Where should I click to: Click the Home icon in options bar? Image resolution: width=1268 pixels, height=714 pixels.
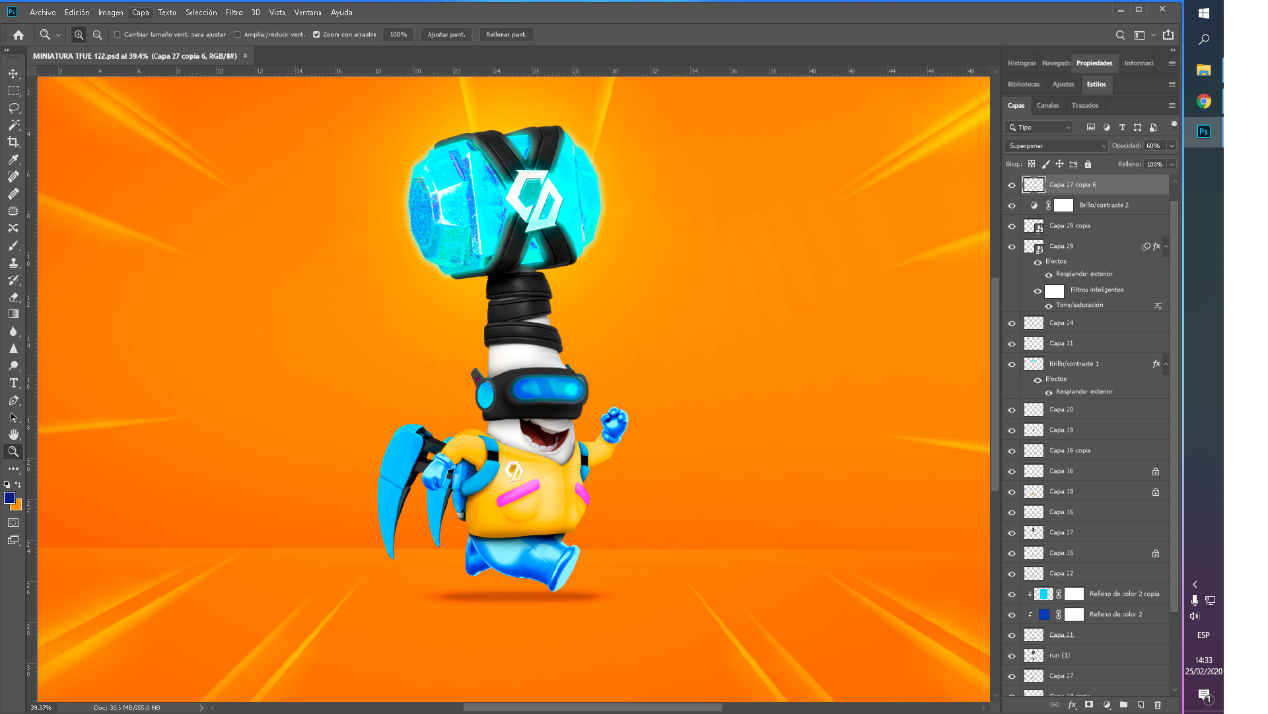tap(18, 35)
